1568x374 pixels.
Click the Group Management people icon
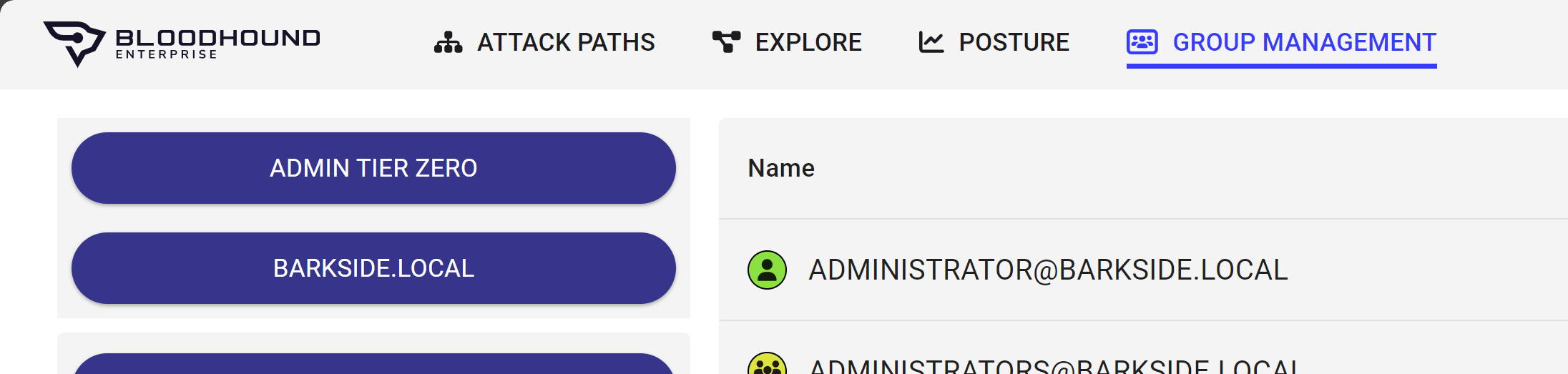click(x=1142, y=42)
